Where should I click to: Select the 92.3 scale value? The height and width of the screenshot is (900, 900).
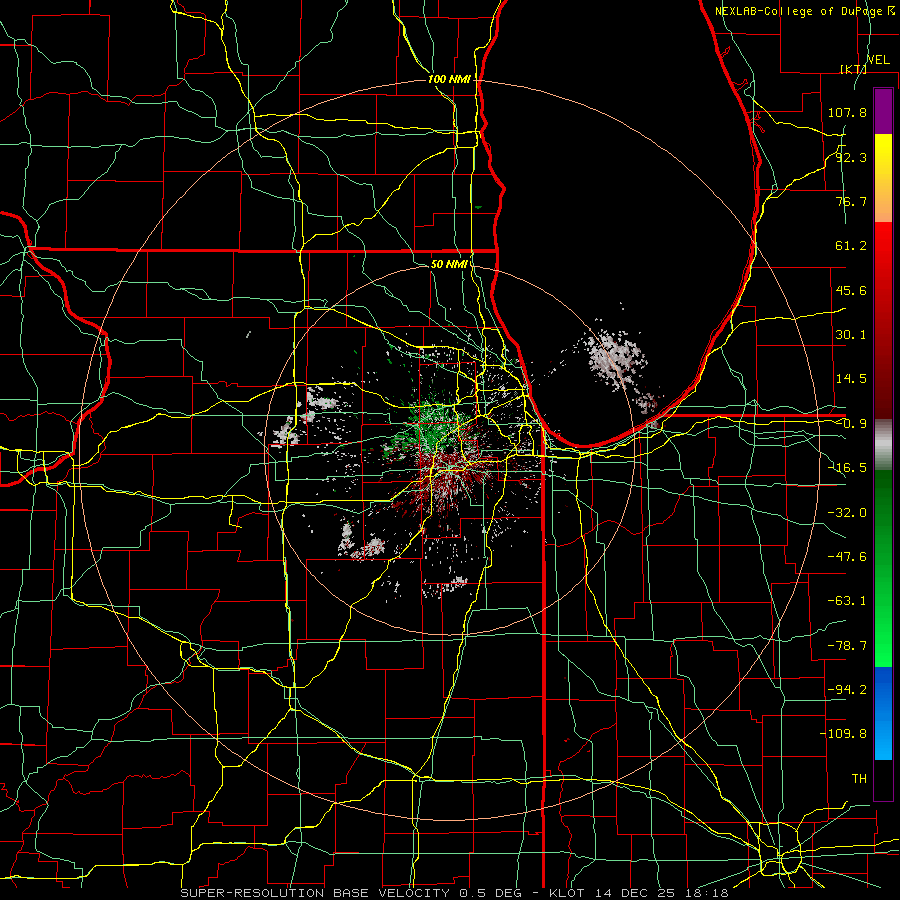[x=851, y=157]
